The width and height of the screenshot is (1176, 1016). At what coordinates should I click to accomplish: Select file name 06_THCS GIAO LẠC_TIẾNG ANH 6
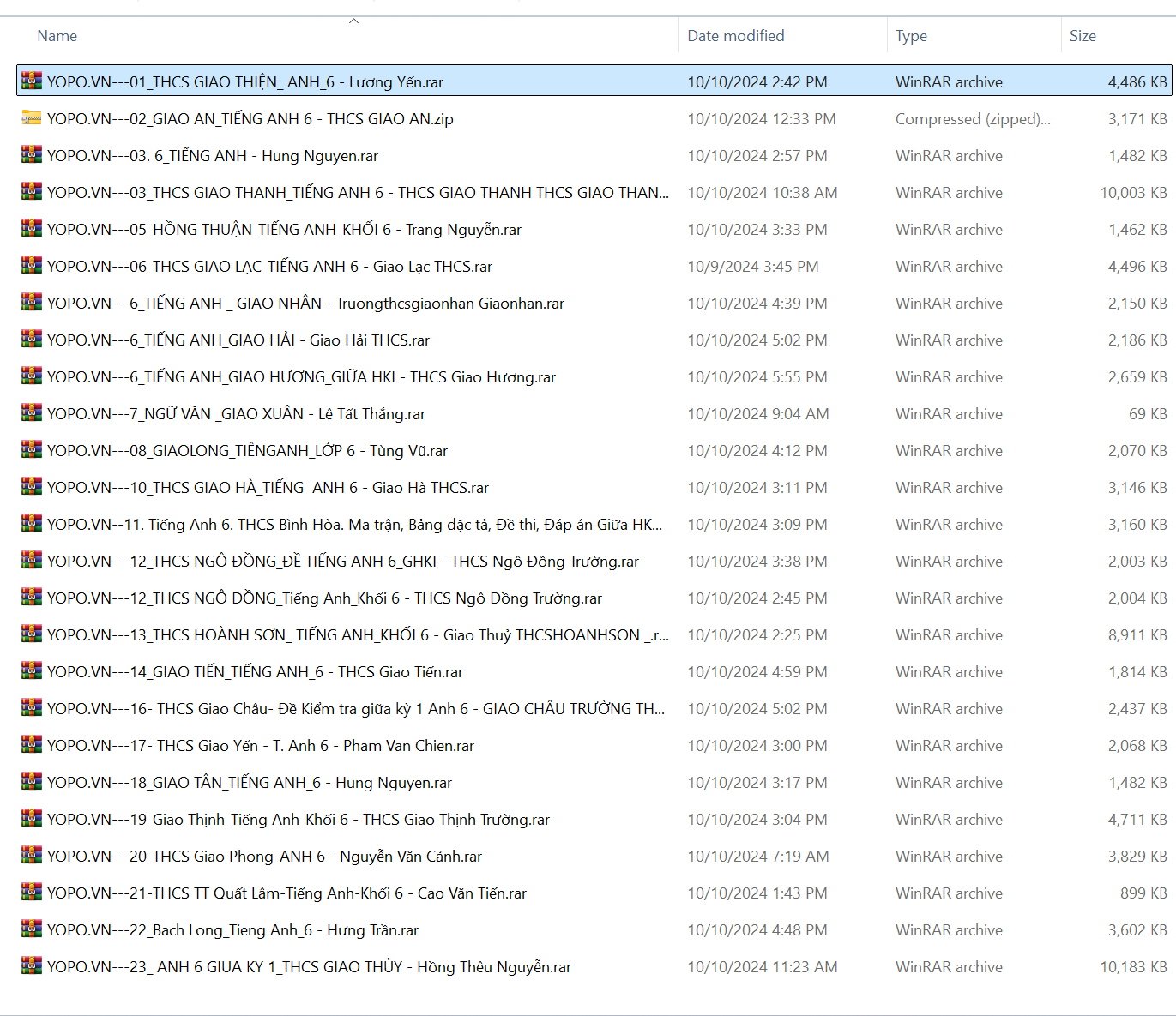269,267
